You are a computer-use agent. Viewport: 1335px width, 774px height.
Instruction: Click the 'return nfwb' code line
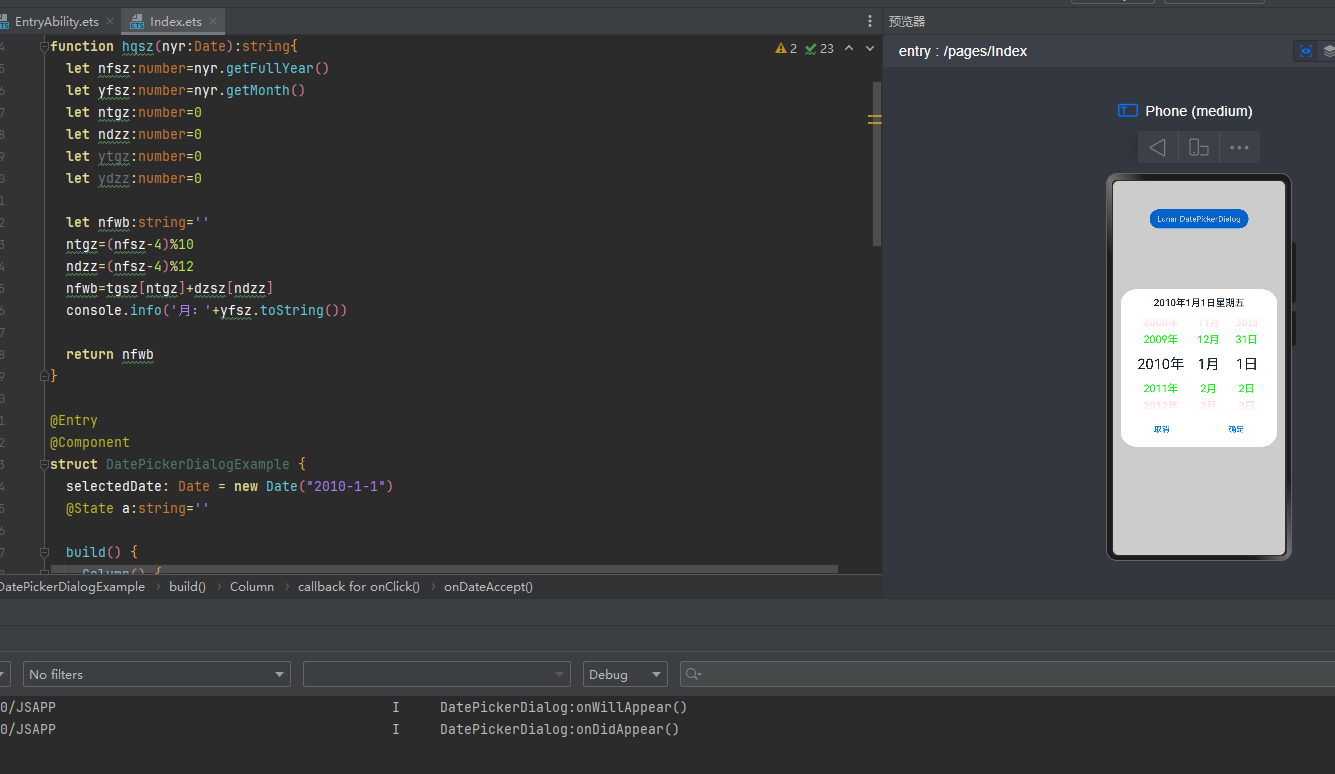tap(110, 354)
